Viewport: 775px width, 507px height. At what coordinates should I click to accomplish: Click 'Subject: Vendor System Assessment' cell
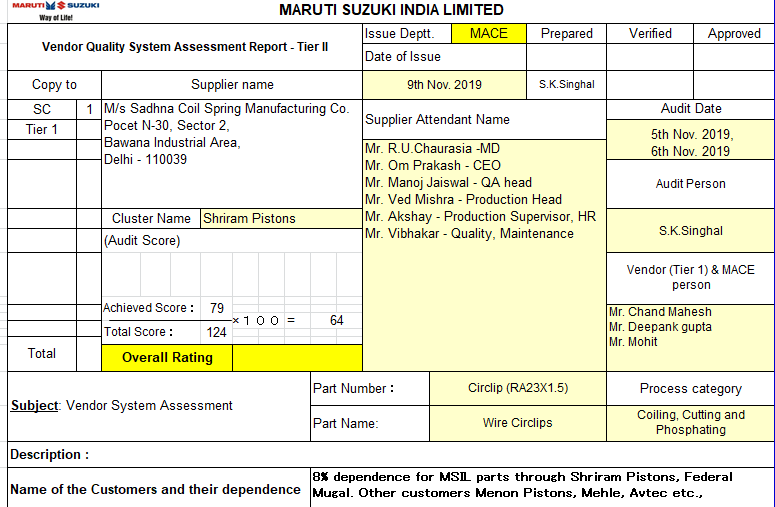coord(159,406)
